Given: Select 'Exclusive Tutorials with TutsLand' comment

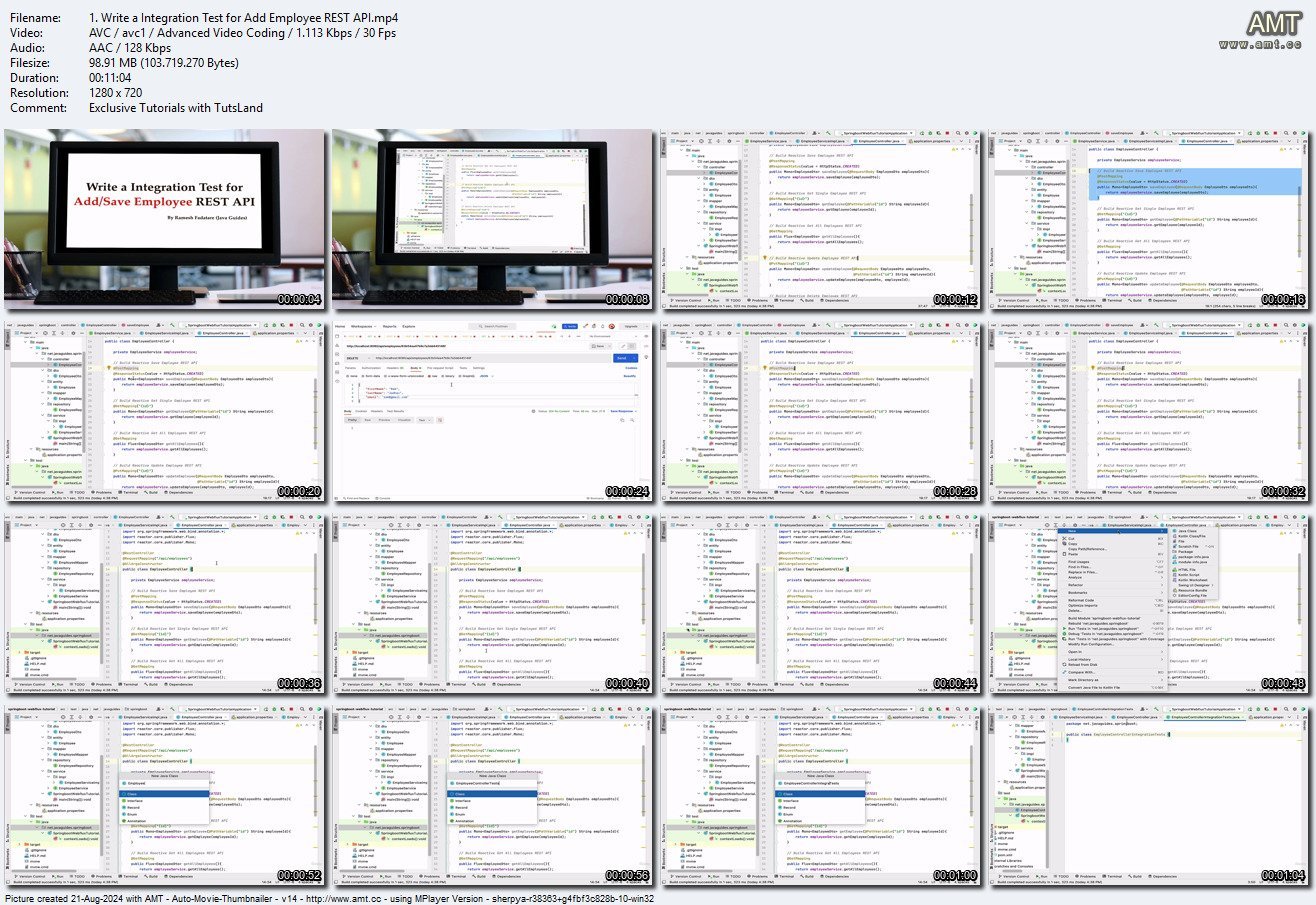Looking at the screenshot, I should coord(176,108).
